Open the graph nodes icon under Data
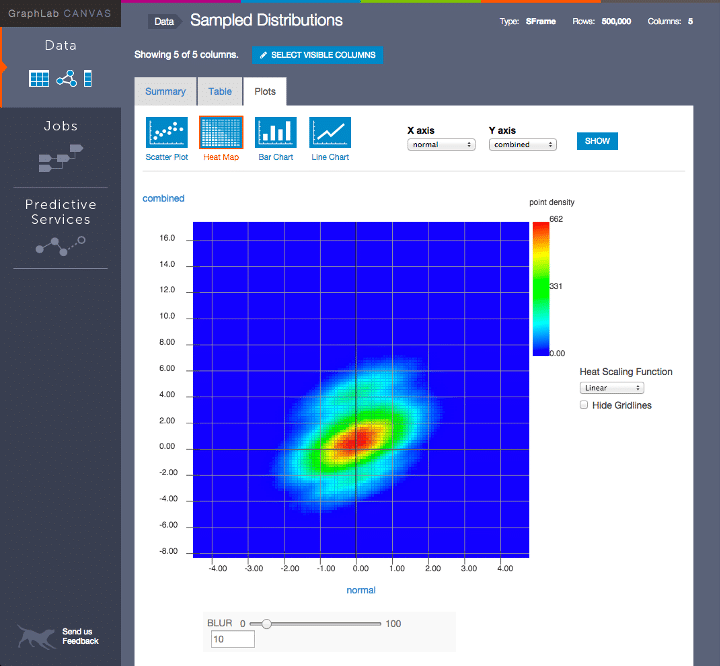This screenshot has height=666, width=720. pyautogui.click(x=66, y=79)
